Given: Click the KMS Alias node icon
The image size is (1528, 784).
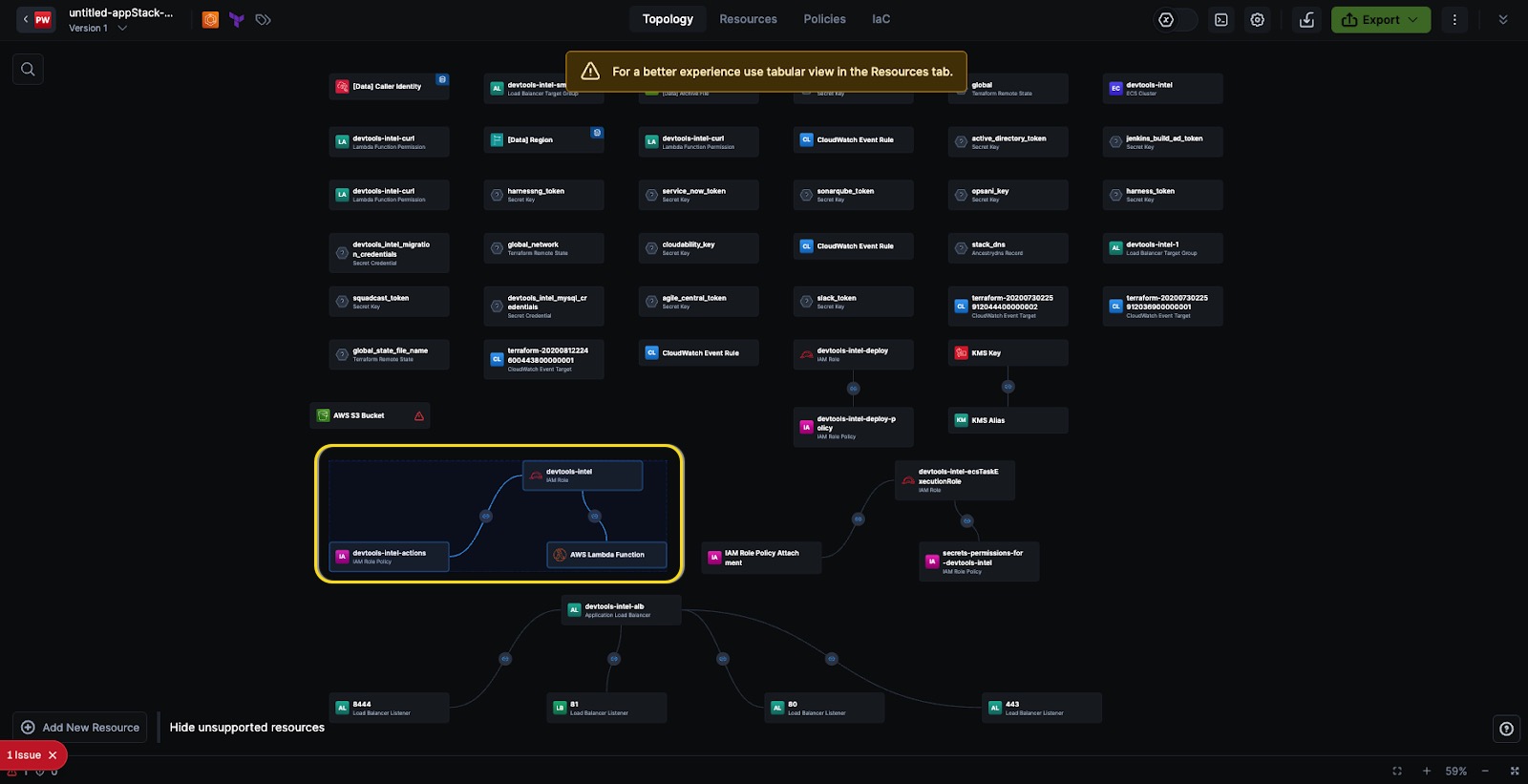Looking at the screenshot, I should pos(961,420).
